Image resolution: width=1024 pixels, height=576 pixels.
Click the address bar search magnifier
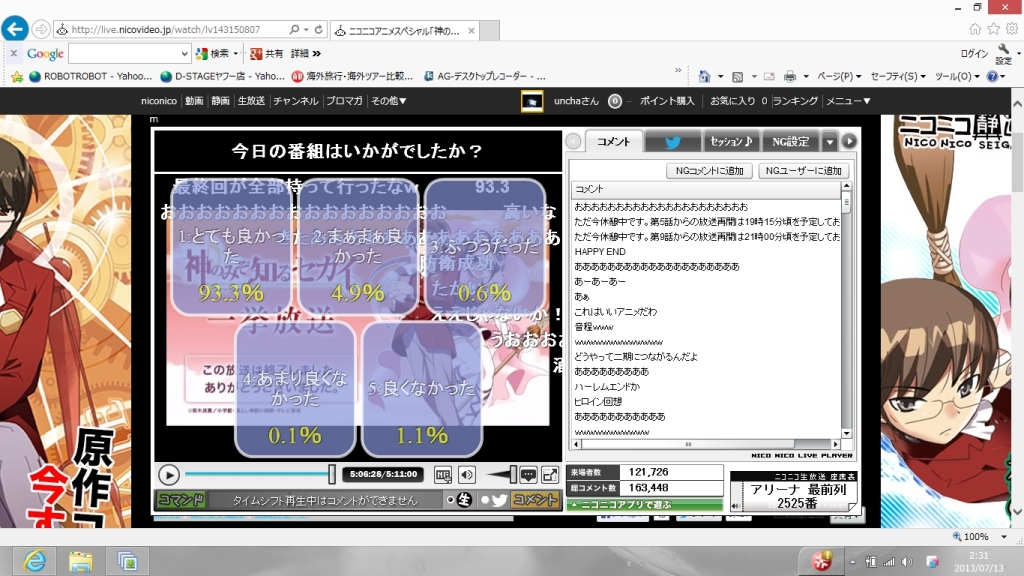point(295,29)
